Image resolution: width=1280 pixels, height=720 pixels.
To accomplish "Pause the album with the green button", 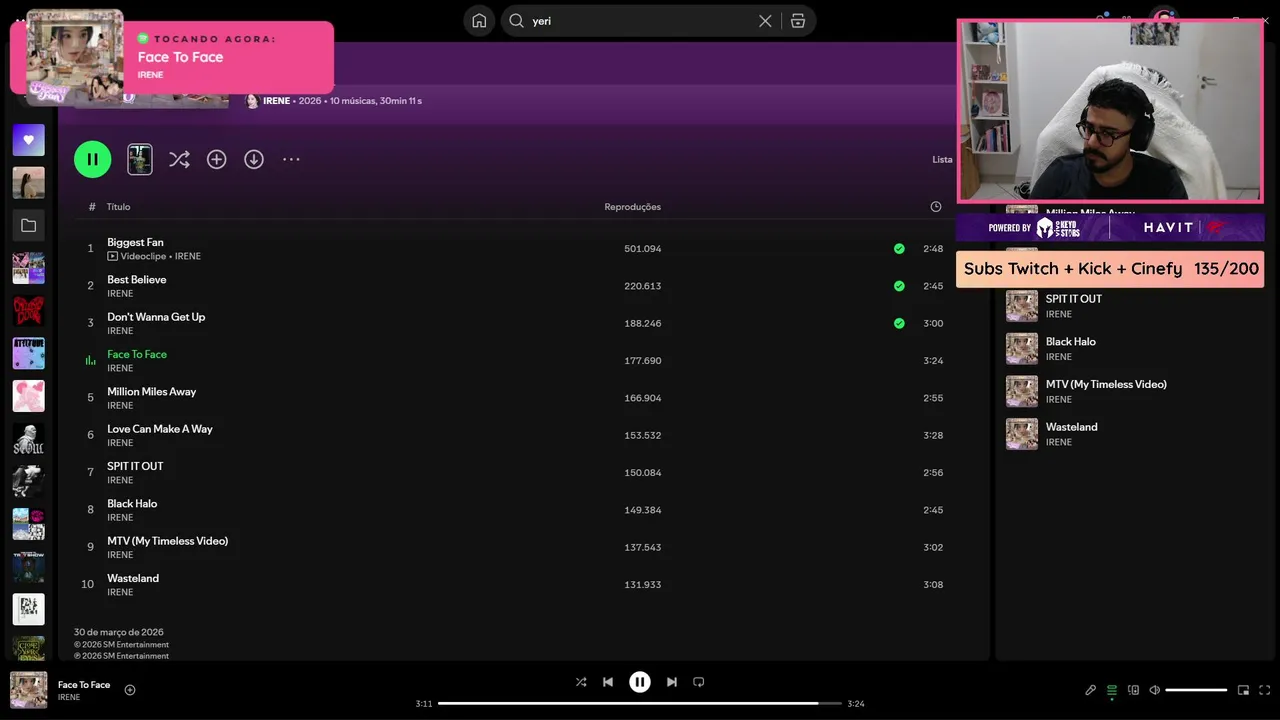I will pos(93,159).
